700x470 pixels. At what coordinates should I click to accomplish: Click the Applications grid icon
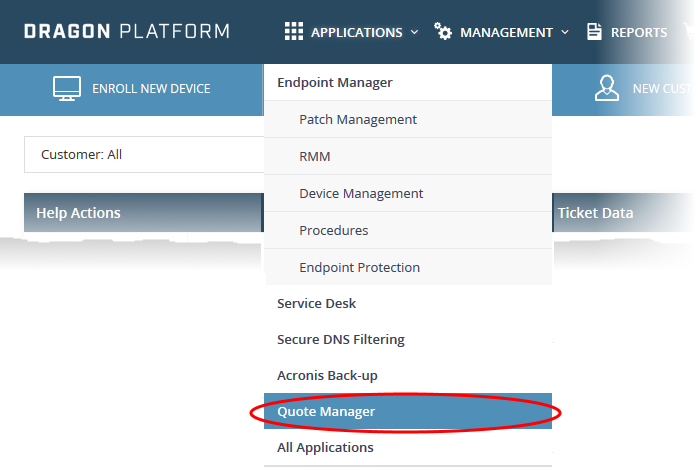294,32
